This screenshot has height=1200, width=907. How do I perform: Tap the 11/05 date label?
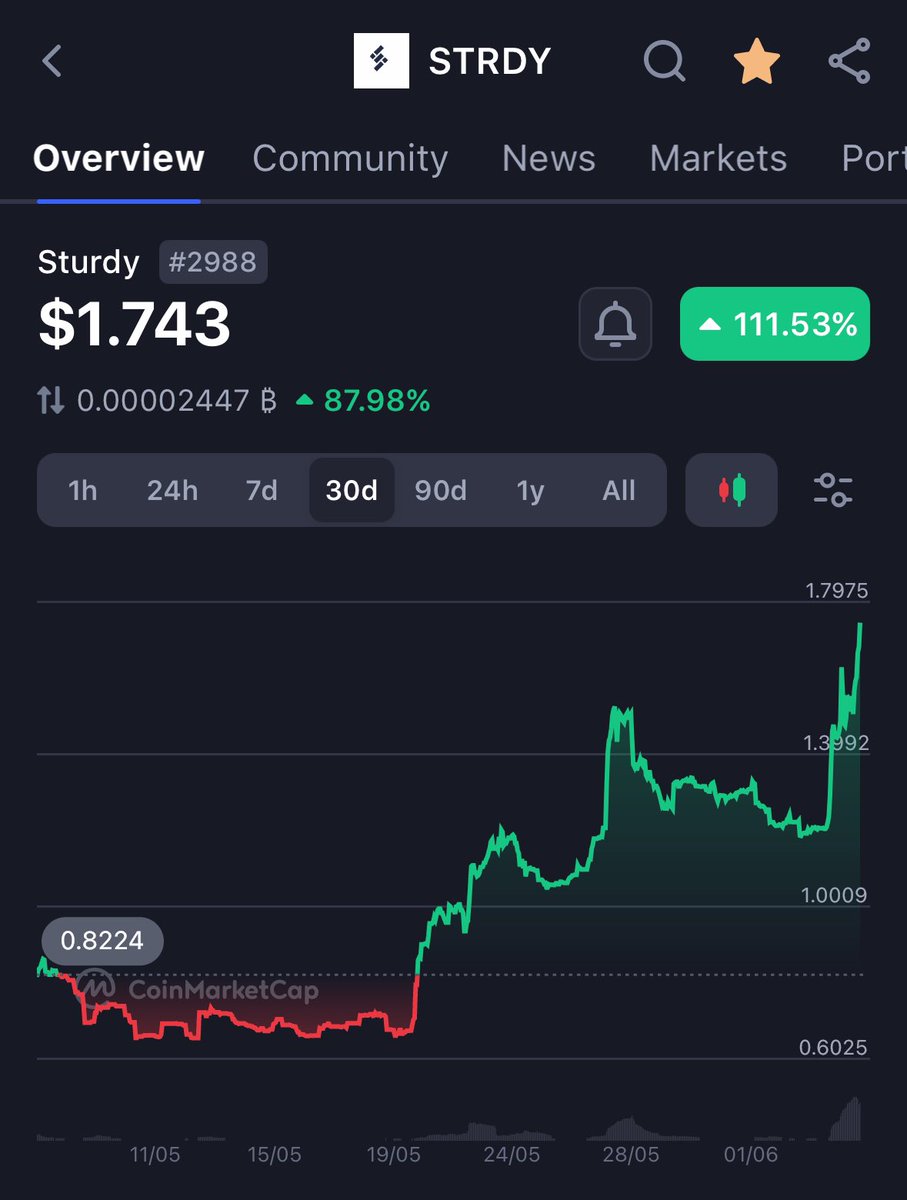point(155,1154)
